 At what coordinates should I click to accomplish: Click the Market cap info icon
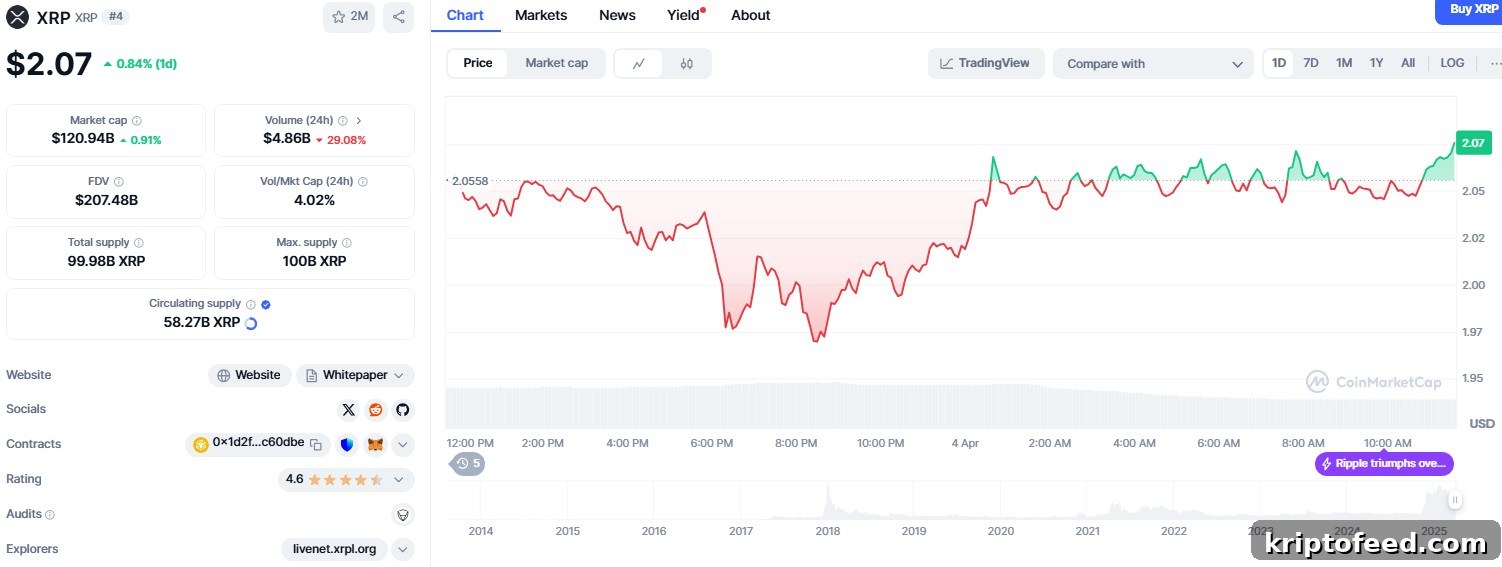tap(137, 121)
